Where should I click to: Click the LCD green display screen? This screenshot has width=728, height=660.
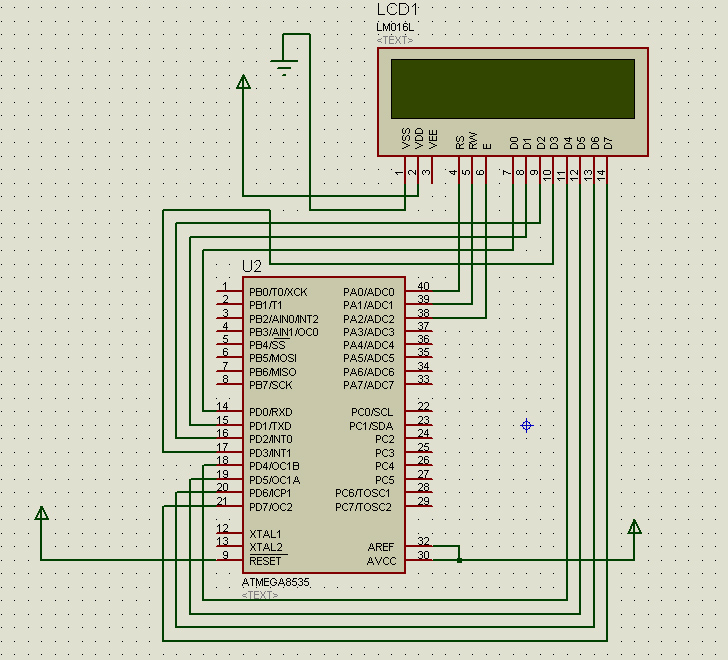pyautogui.click(x=512, y=88)
